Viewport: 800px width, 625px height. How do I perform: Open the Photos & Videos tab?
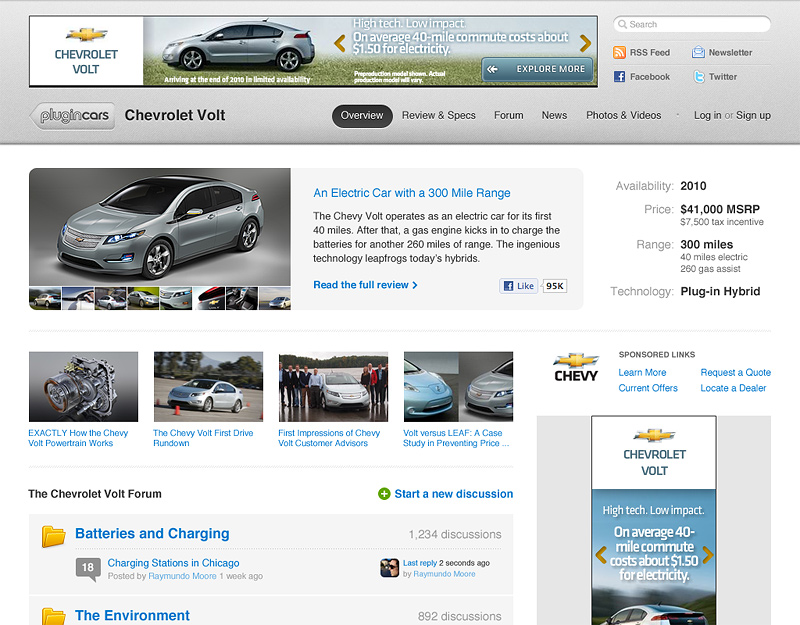623,115
